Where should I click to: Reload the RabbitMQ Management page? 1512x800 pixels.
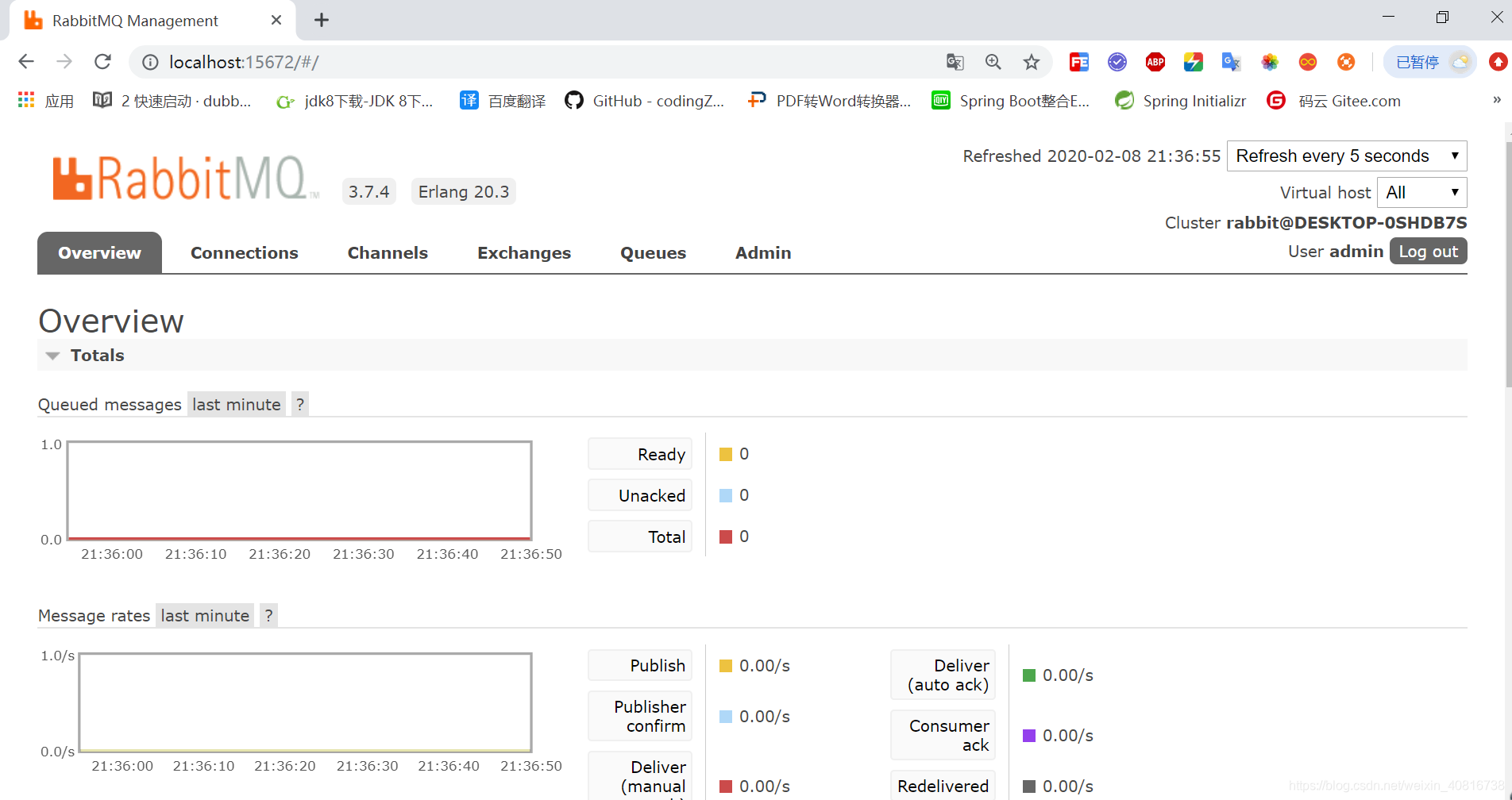[x=102, y=61]
